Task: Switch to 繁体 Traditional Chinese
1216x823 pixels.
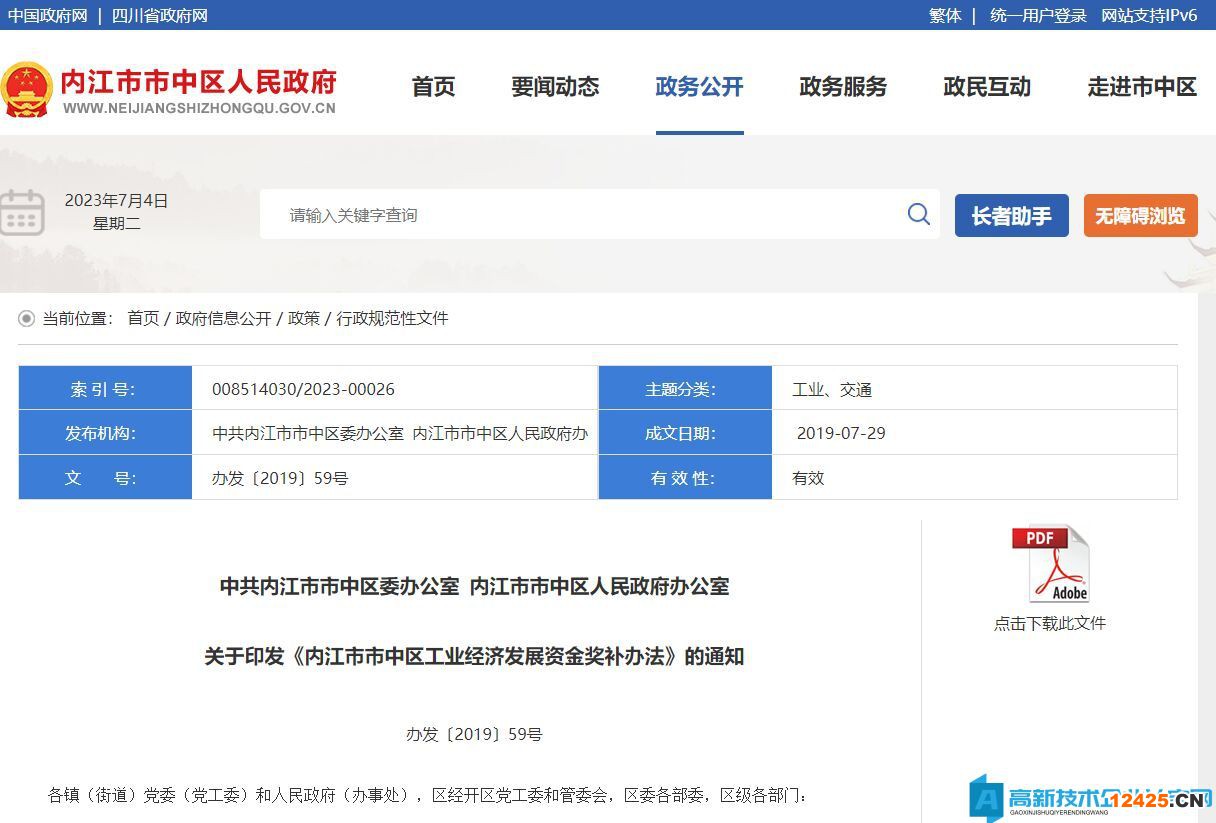Action: click(x=945, y=15)
